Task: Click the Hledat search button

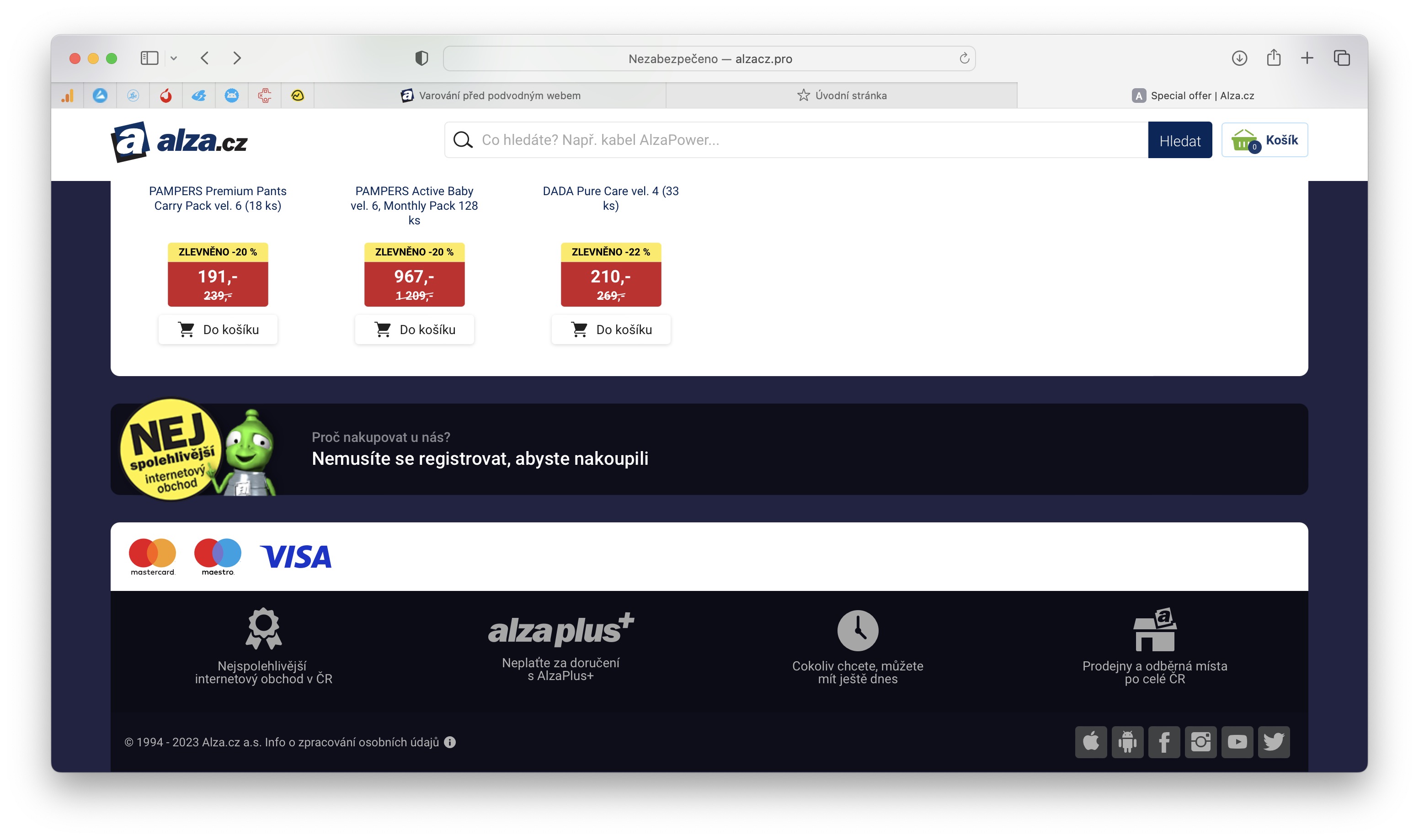Action: 1179,140
